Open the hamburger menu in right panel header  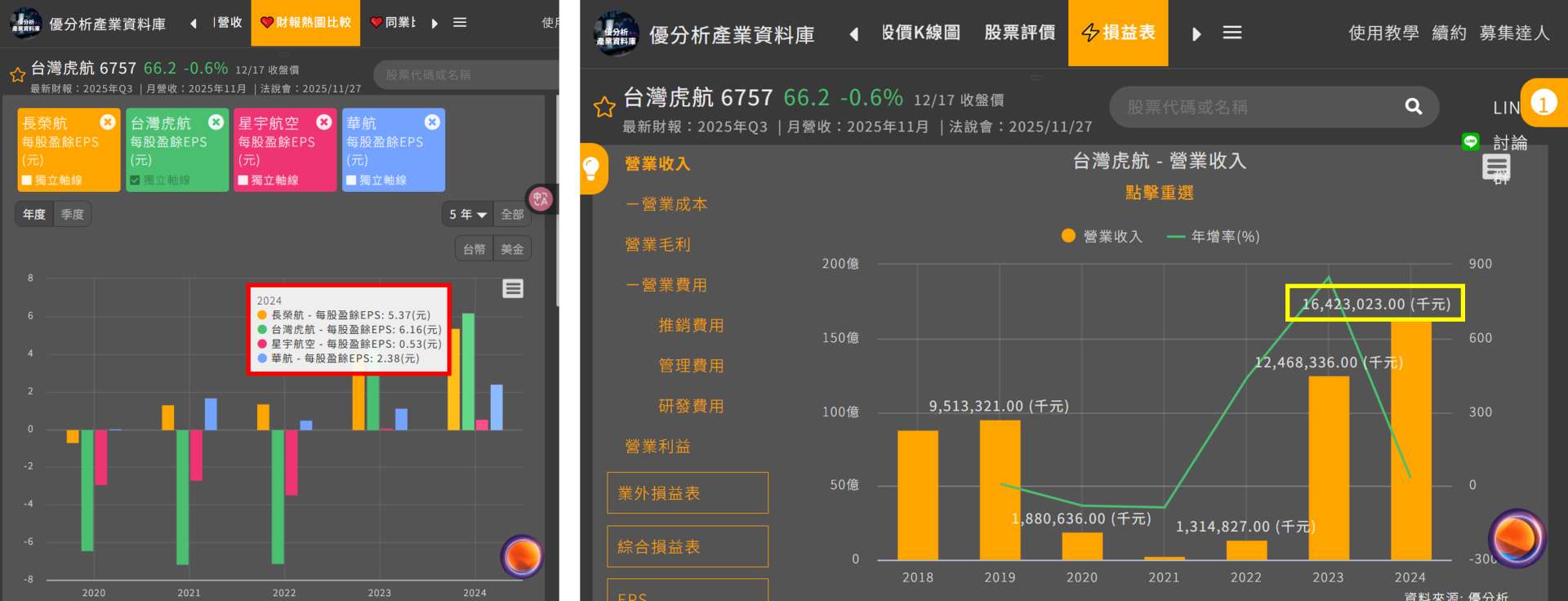[1232, 33]
